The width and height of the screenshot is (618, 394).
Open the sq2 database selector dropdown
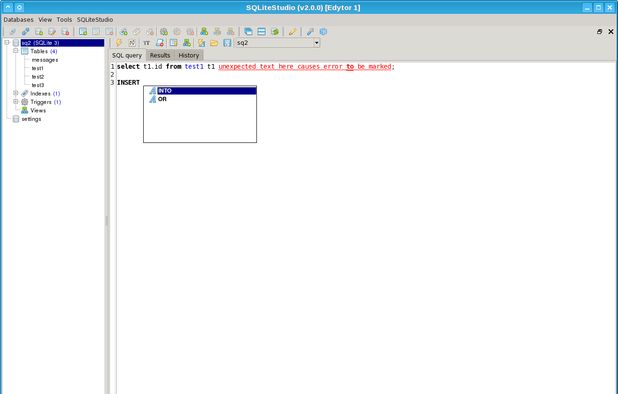coord(277,43)
